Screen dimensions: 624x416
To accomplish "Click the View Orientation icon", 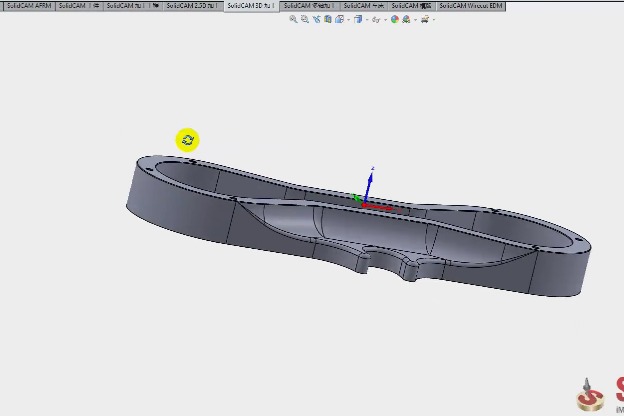I will (x=339, y=19).
